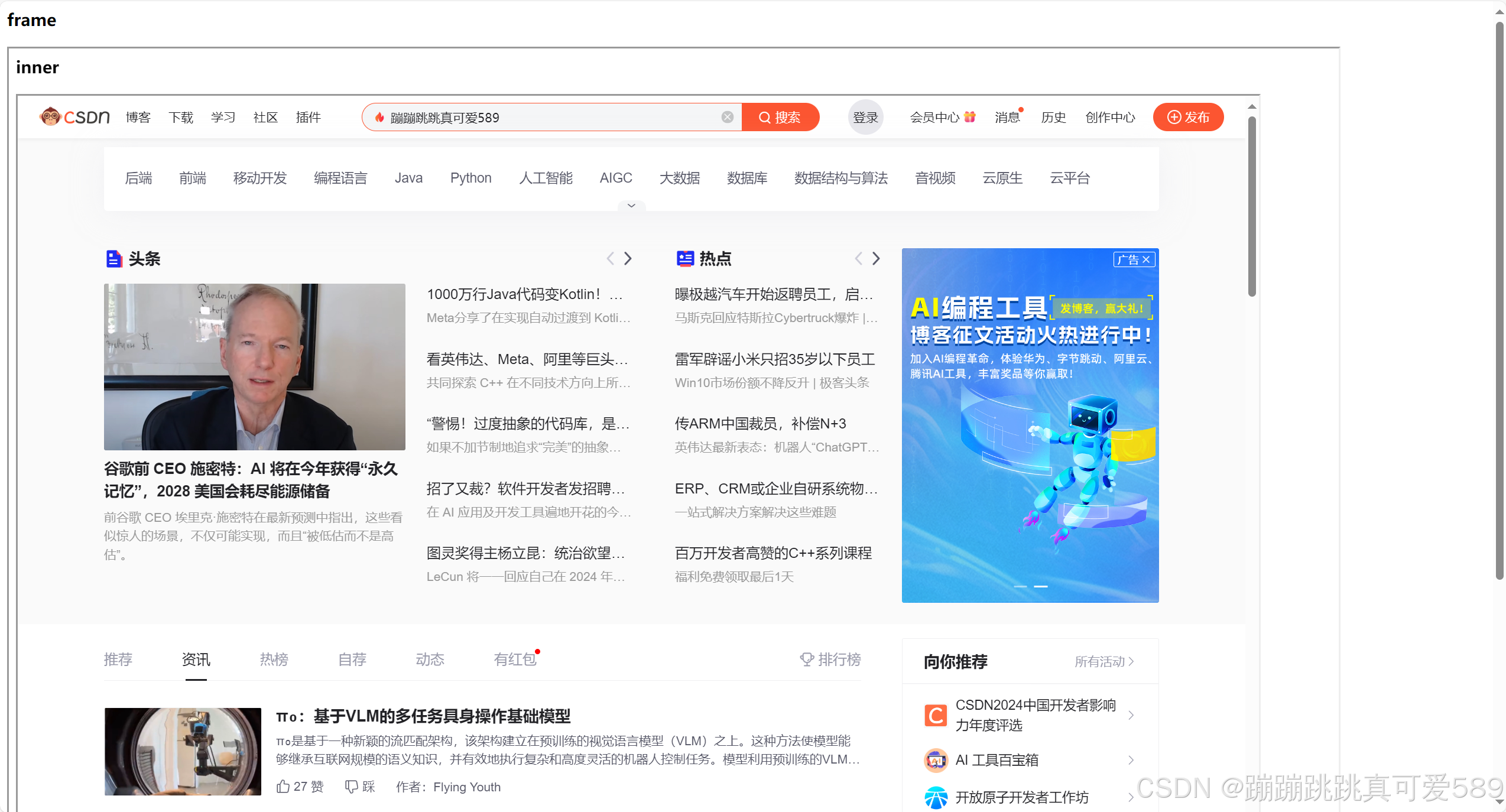Open 传ARM中国裁员，补偿N+3 article

760,424
